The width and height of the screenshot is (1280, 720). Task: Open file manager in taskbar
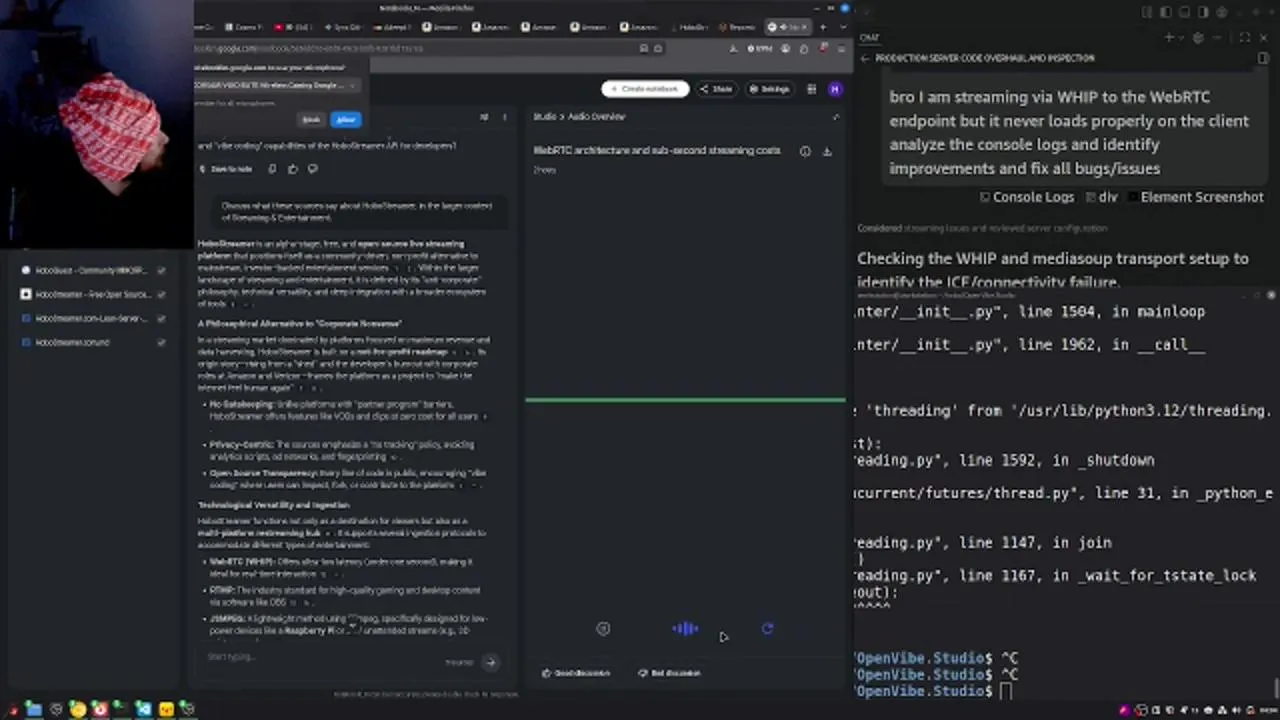pos(33,710)
